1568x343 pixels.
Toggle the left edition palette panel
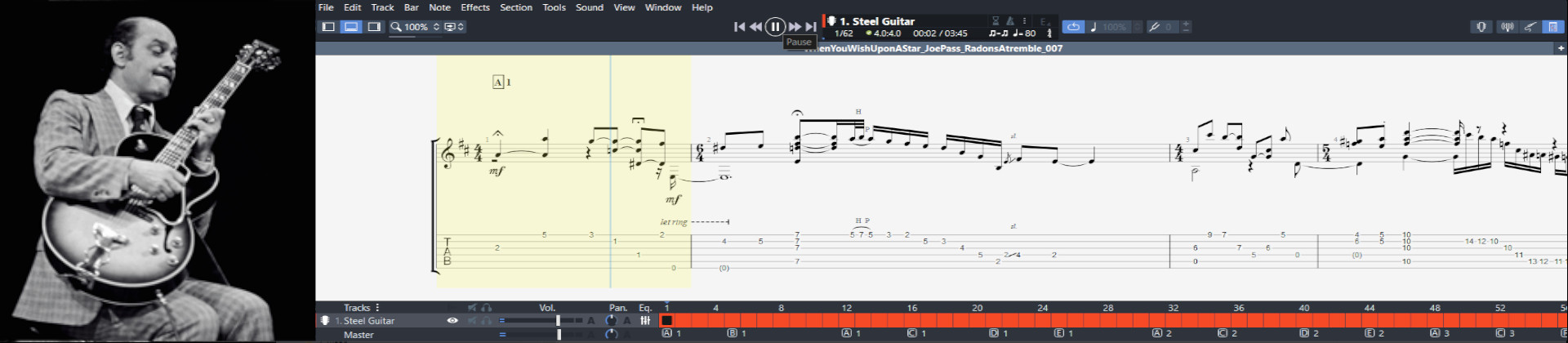point(328,27)
